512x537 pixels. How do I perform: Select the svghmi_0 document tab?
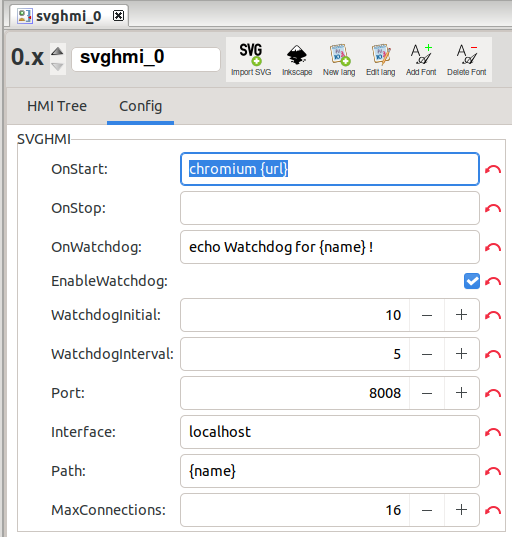[x=68, y=16]
